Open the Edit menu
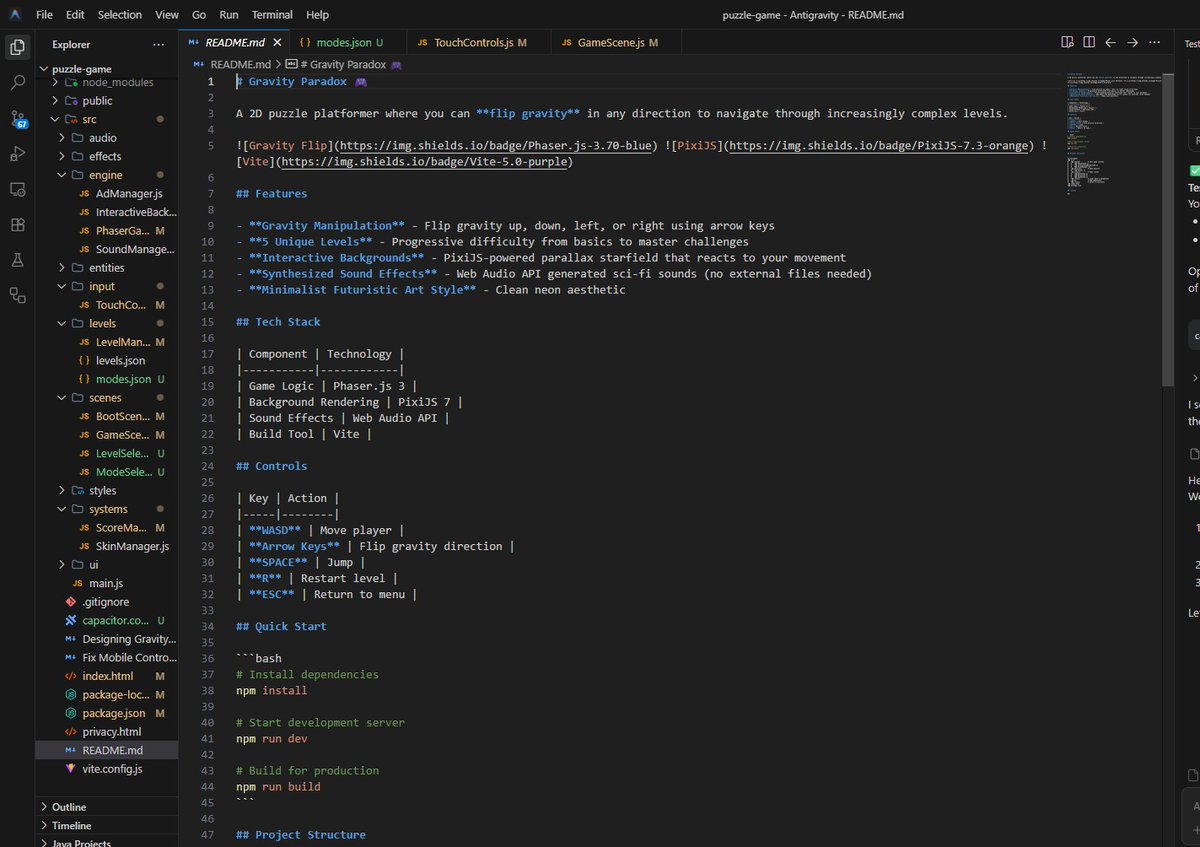 click(x=76, y=15)
